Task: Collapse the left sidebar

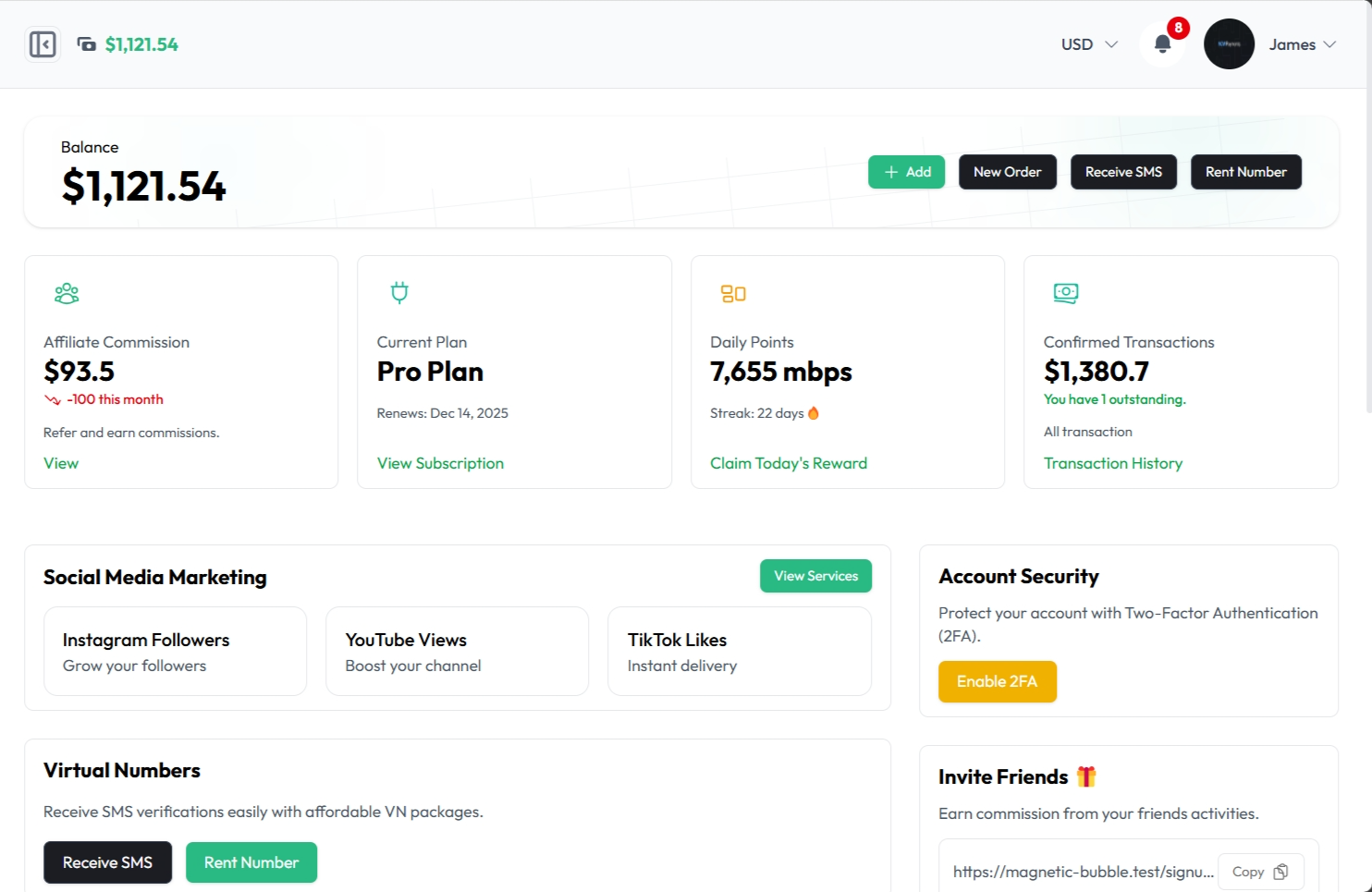Action: point(43,43)
